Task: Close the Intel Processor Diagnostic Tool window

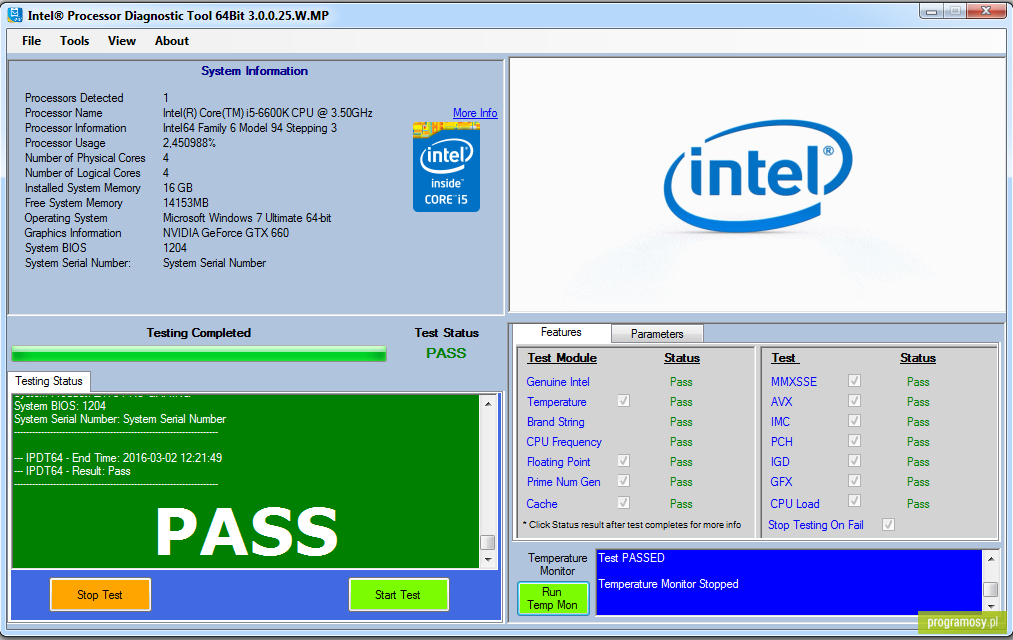Action: (x=987, y=11)
